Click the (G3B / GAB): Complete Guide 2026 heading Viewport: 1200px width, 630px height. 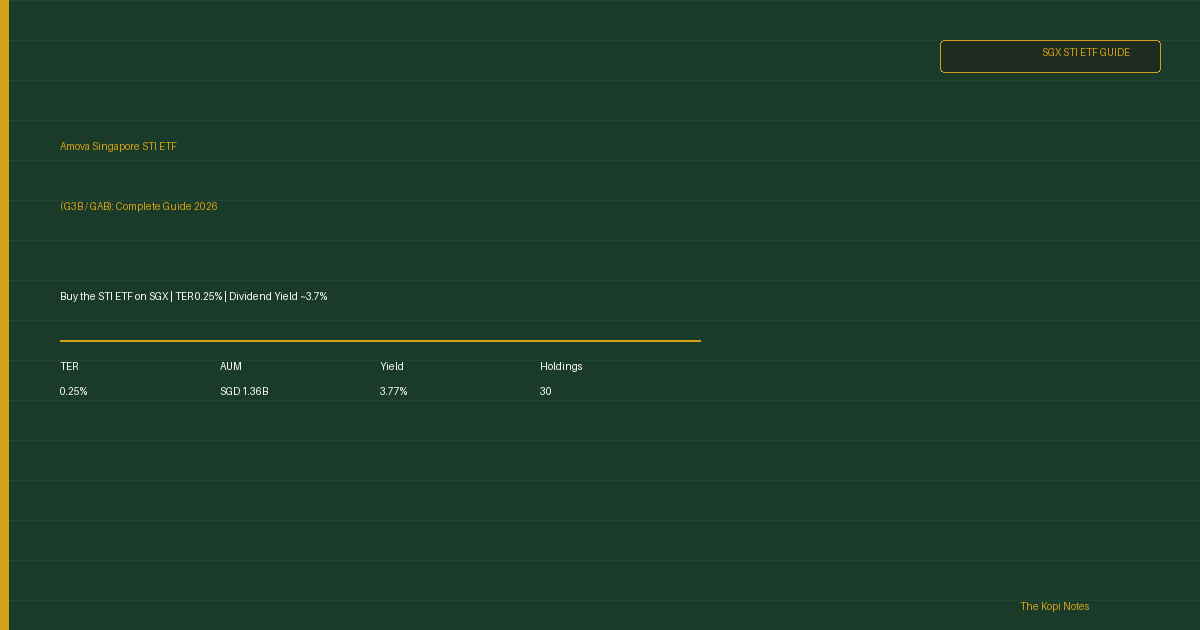click(138, 207)
